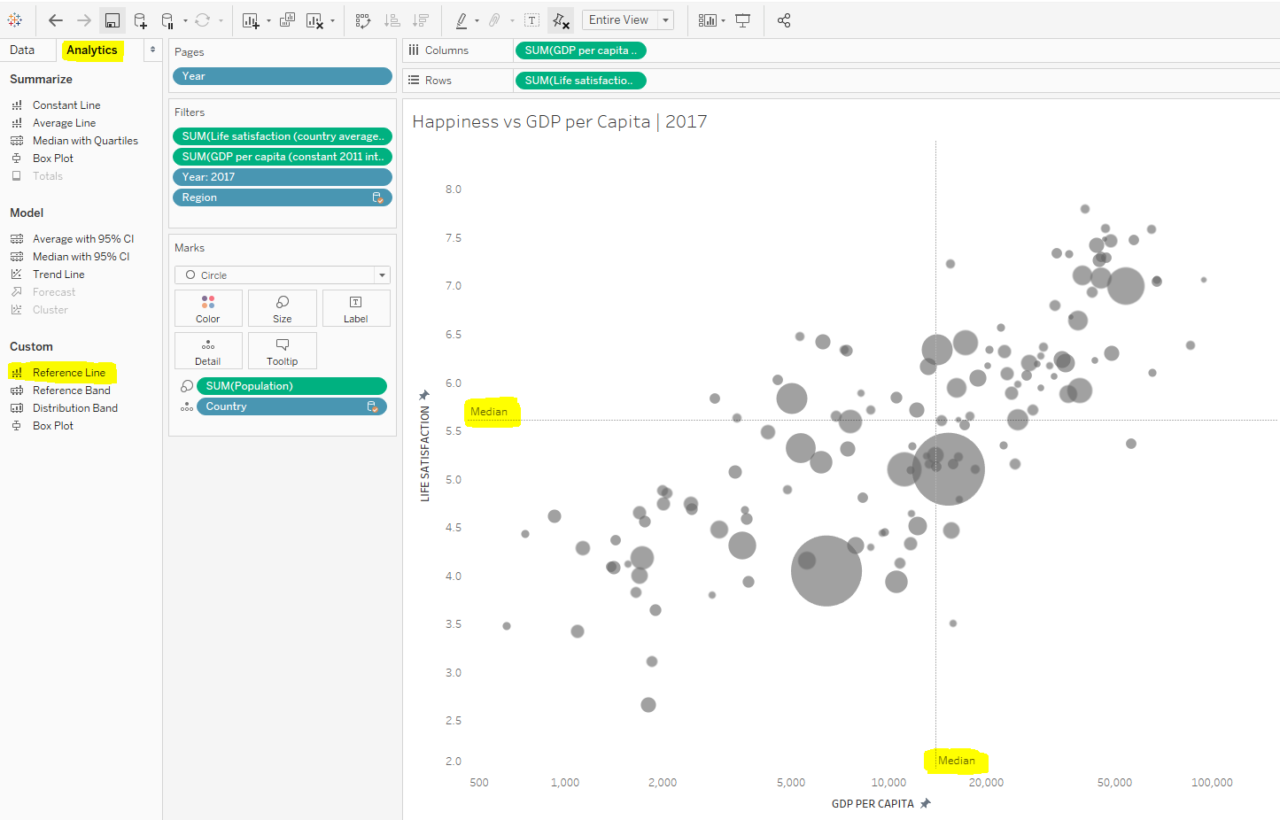
Task: Enter Presentation Mode
Action: coord(742,19)
